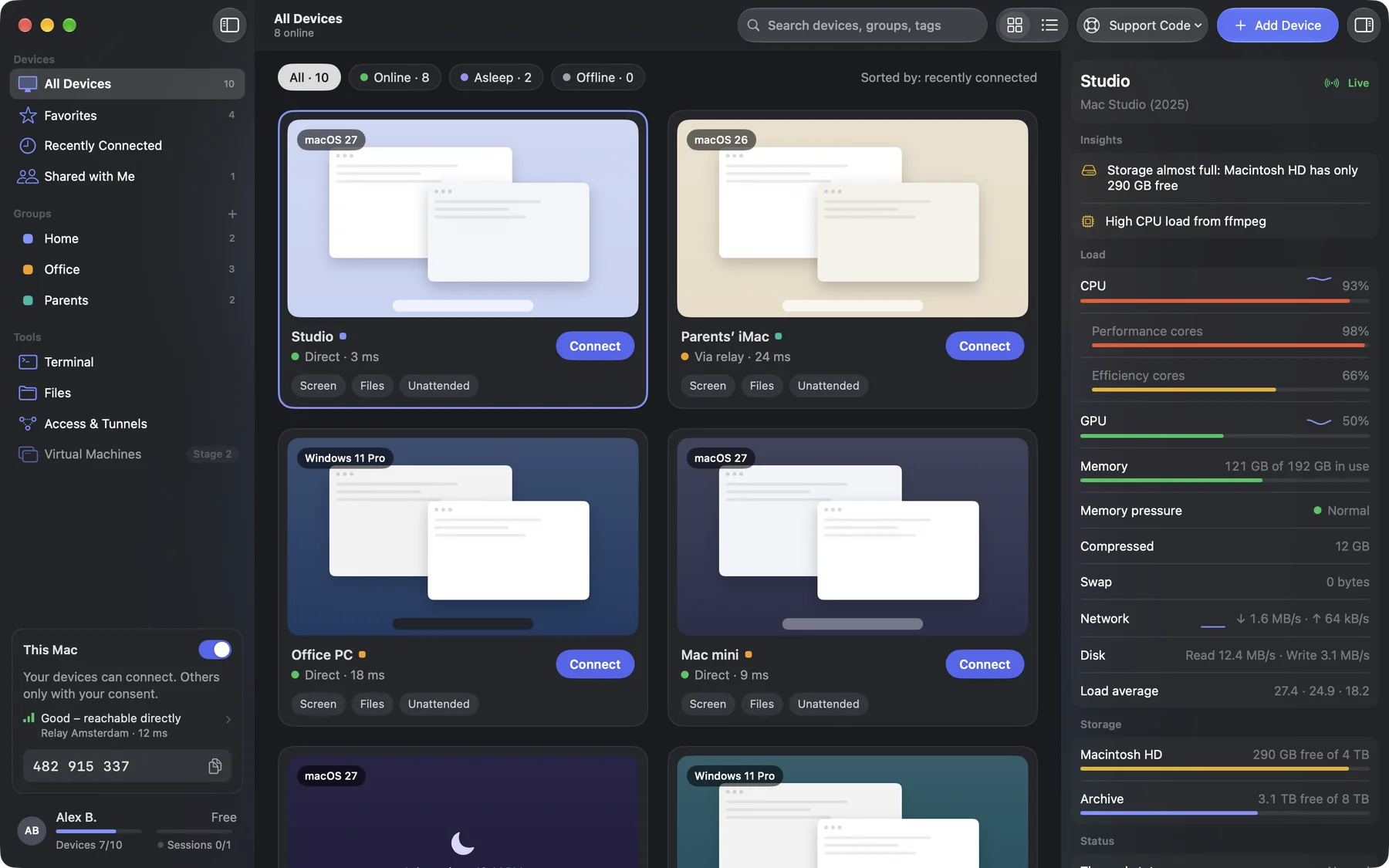
Task: Add a new group with plus icon
Action: (232, 214)
